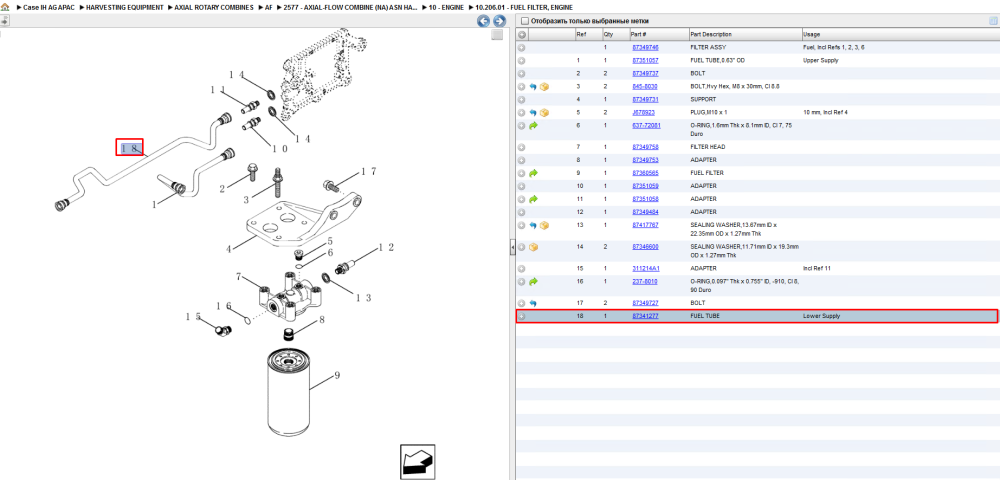Expand breadcrumb arrow before Case IH AG APAC
Viewport: 1000px width, 480px height.
pos(18,8)
